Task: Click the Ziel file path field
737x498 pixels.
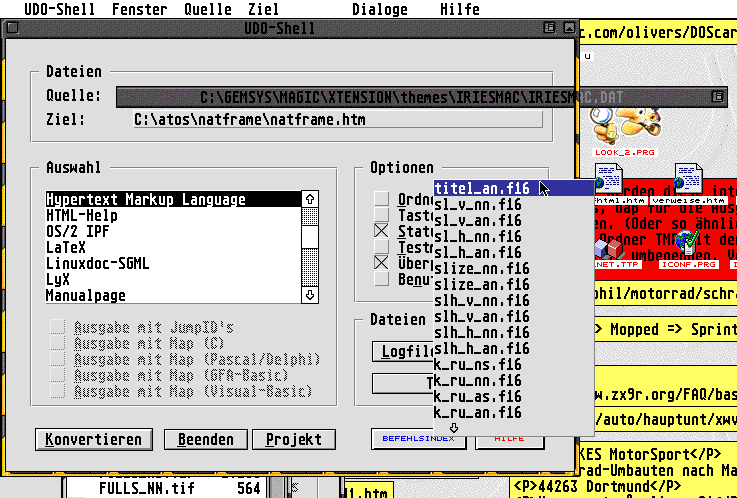Action: 336,120
